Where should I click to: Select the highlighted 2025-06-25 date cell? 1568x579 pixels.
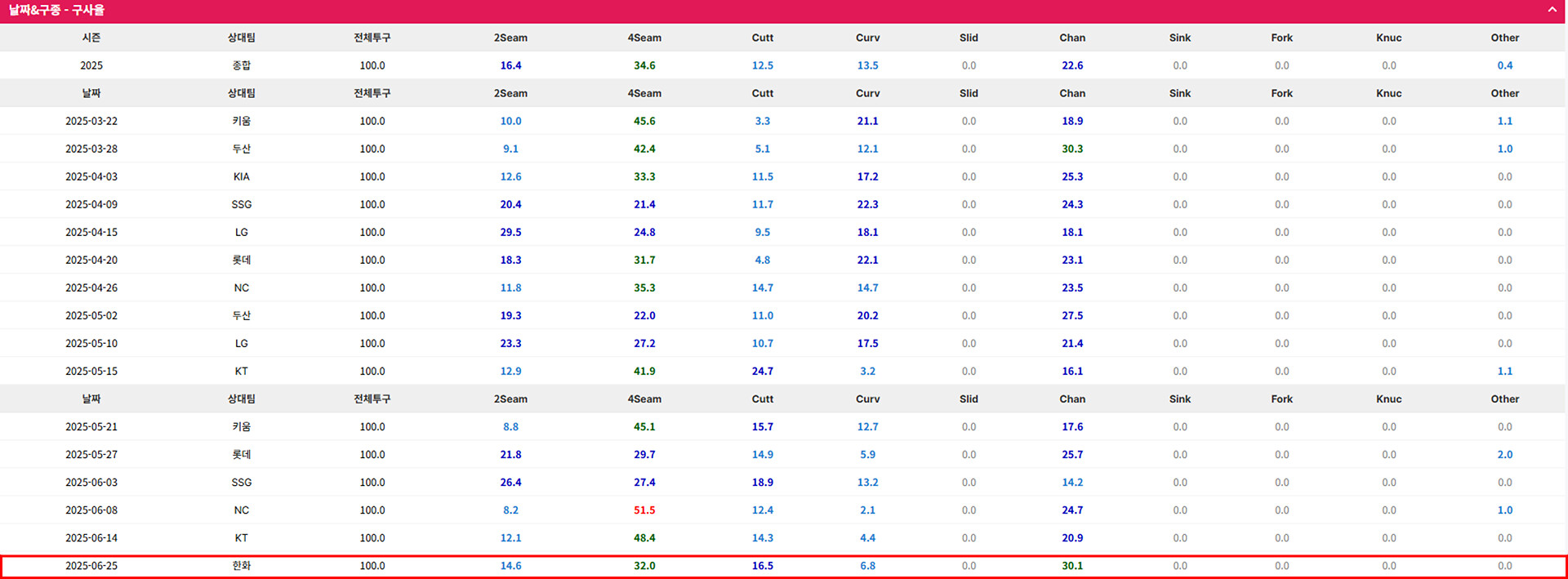[91, 566]
